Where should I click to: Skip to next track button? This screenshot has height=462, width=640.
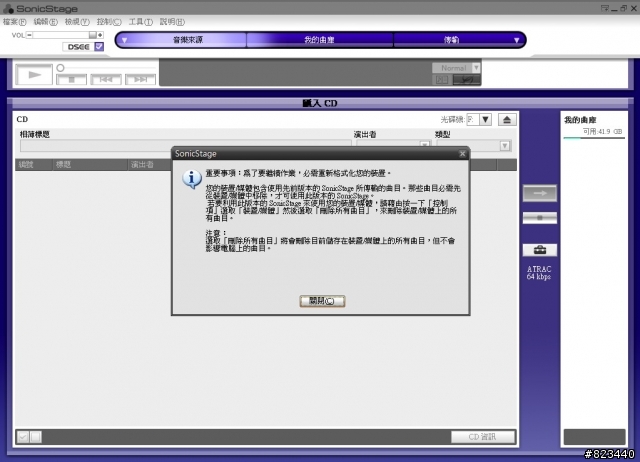pyautogui.click(x=140, y=79)
